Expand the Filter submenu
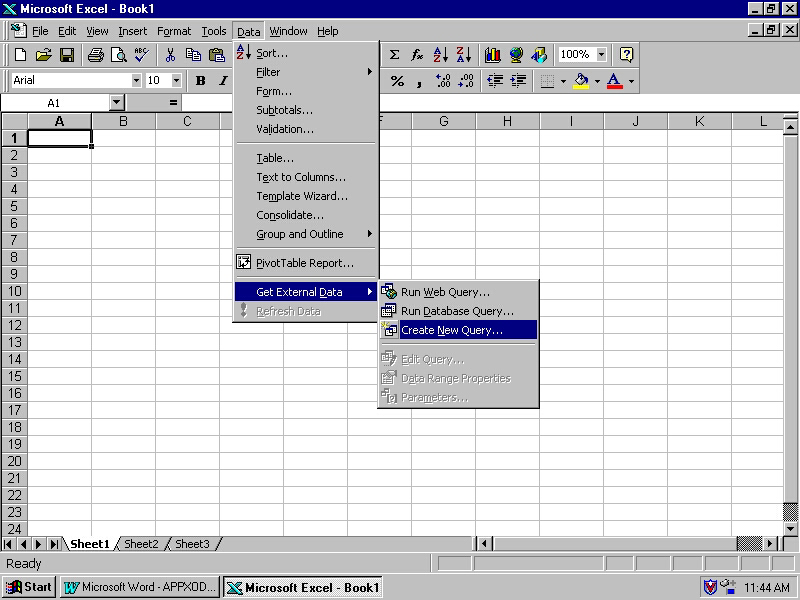Screen dimensions: 800x600 click(306, 72)
